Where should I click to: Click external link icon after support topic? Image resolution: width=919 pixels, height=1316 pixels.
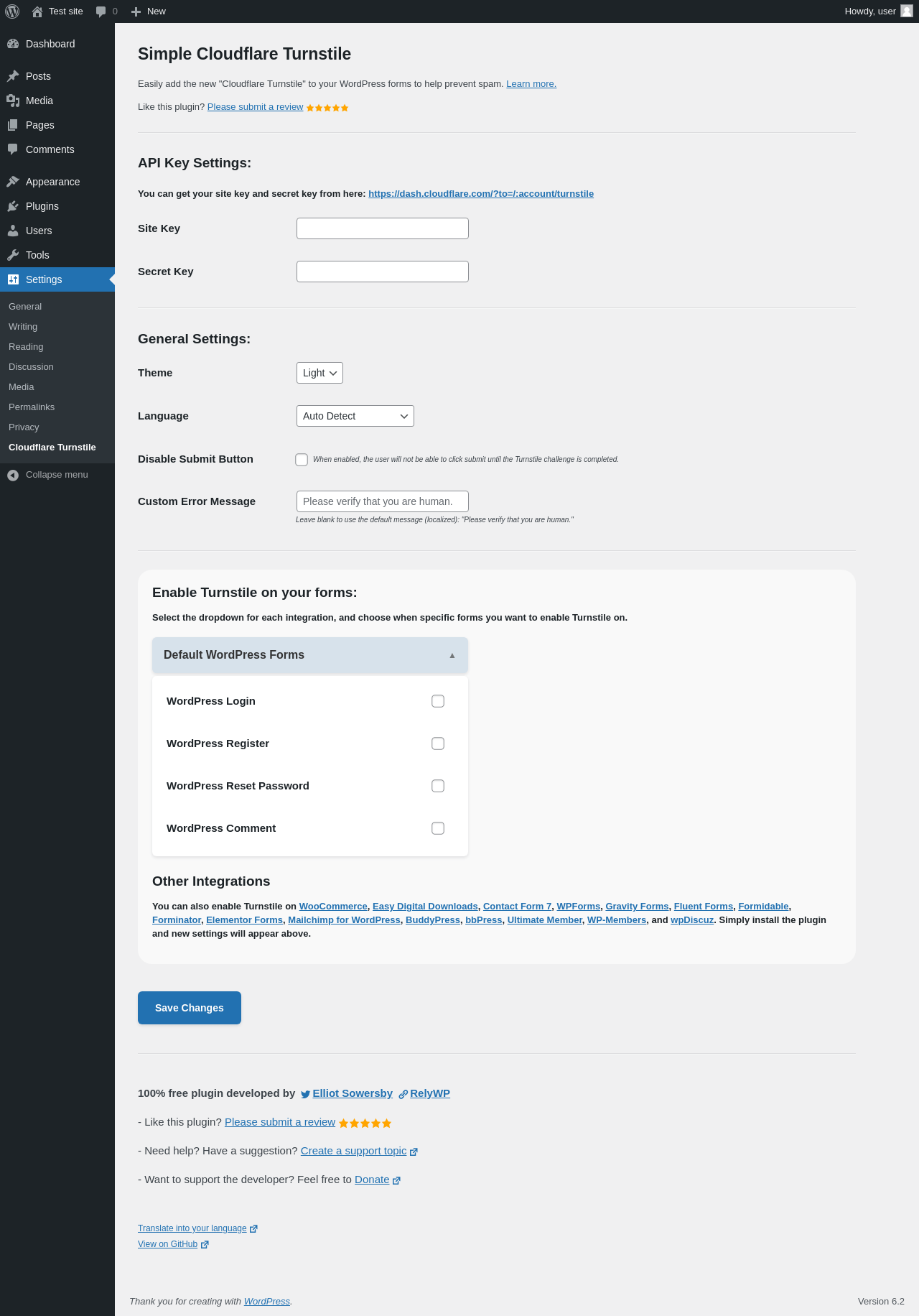414,1151
